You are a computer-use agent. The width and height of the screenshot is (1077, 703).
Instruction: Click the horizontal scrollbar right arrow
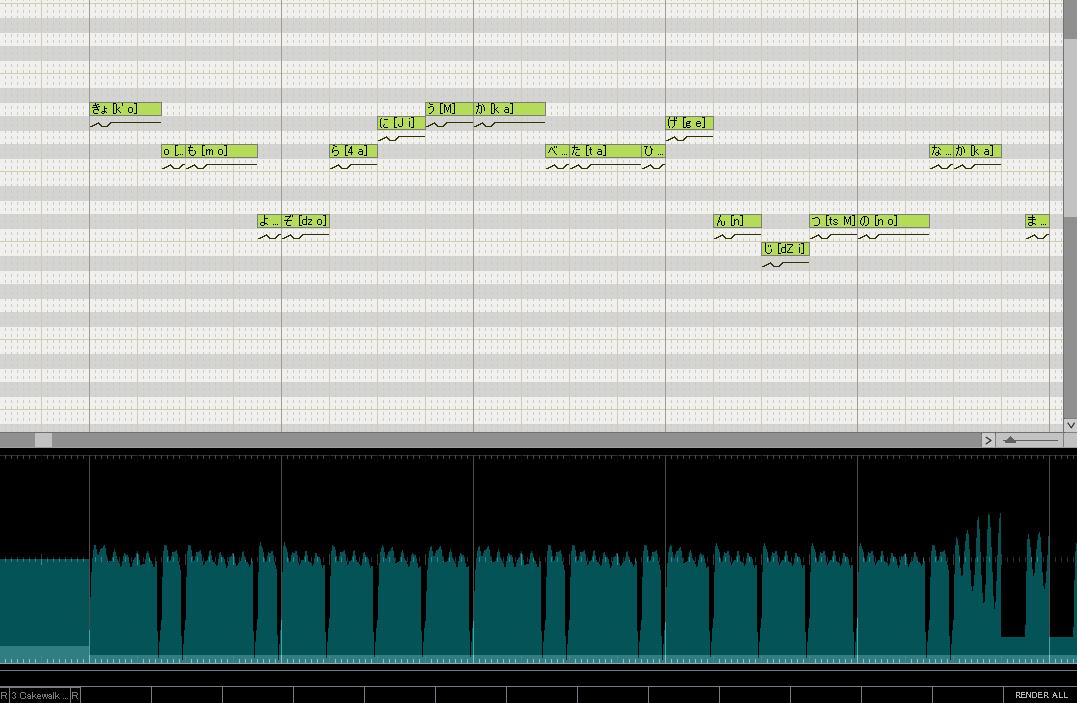click(988, 440)
